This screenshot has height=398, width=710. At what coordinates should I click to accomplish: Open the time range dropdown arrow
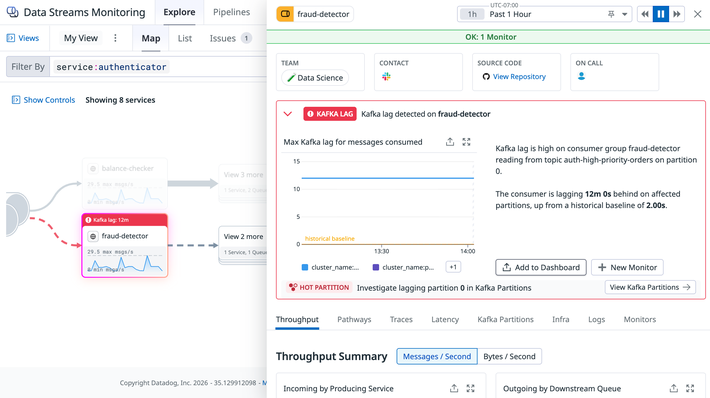[624, 14]
